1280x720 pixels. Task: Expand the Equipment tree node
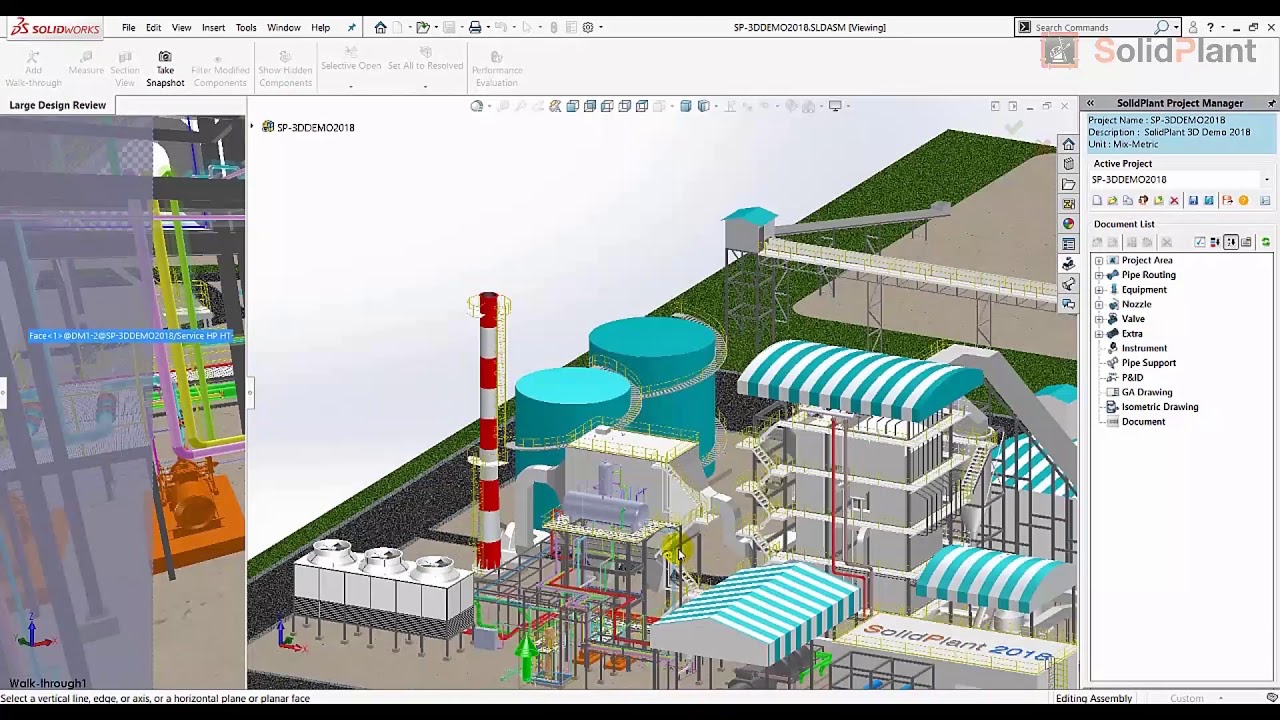[1099, 290]
